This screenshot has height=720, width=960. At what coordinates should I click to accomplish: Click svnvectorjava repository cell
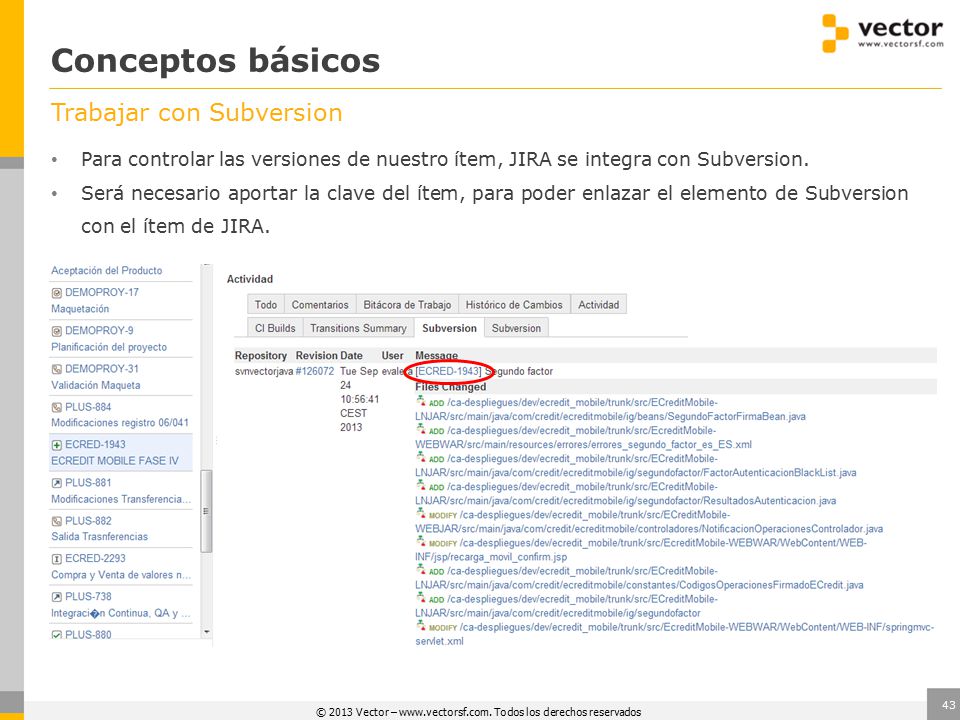(264, 371)
